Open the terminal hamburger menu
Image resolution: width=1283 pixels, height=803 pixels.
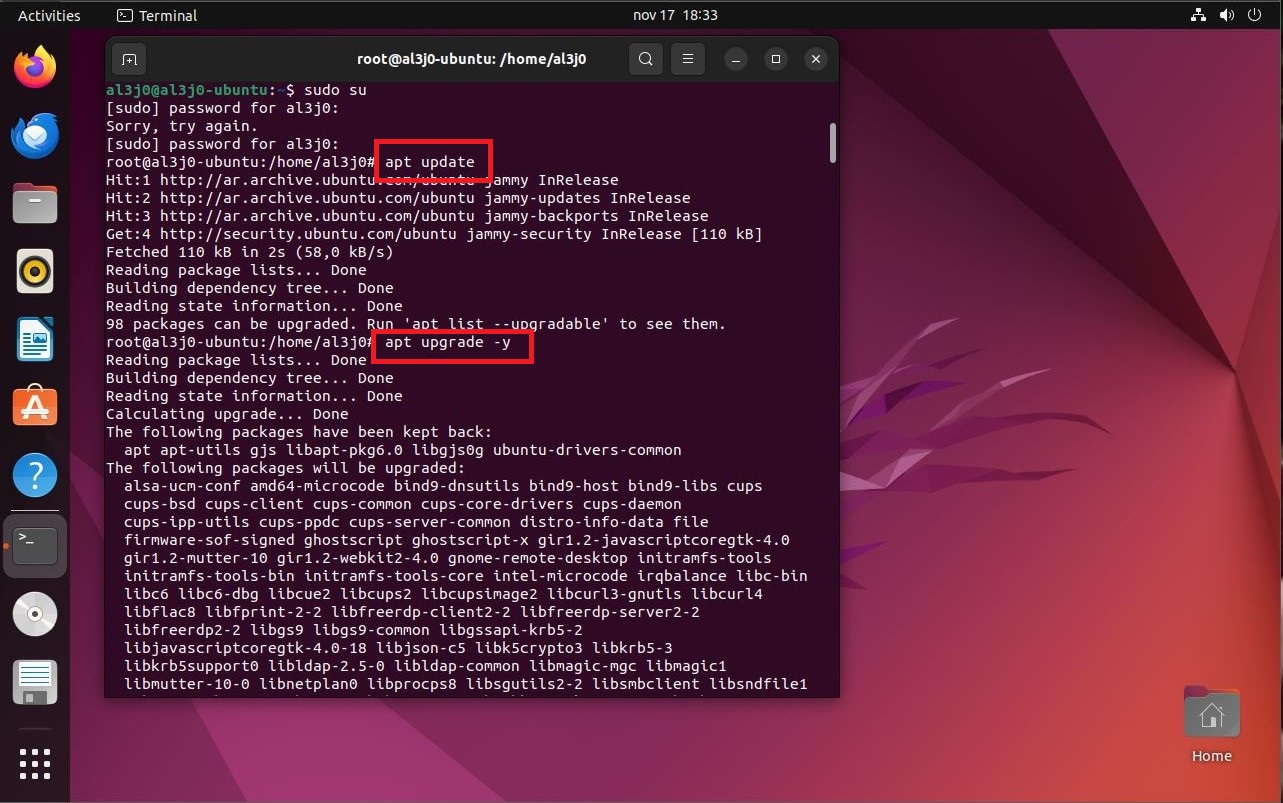[688, 59]
